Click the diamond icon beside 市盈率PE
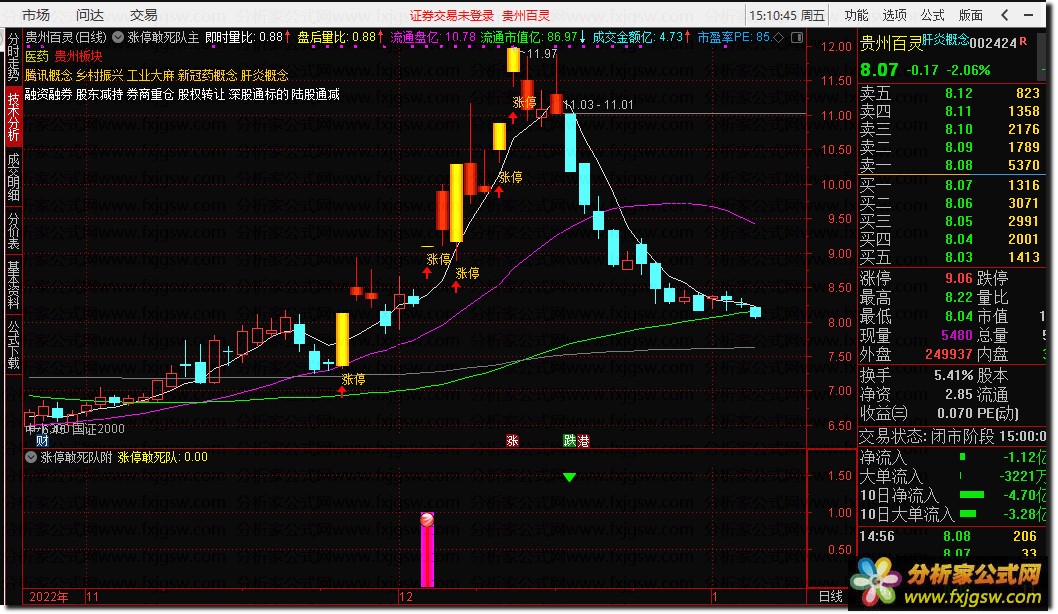Viewport: 1058px width, 614px height. click(x=779, y=38)
